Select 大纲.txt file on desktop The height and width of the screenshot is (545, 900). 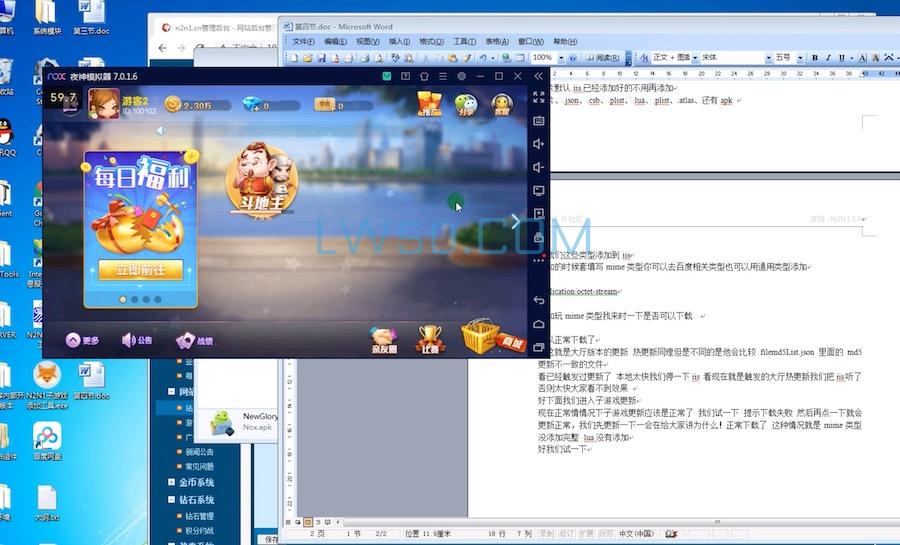tap(46, 503)
